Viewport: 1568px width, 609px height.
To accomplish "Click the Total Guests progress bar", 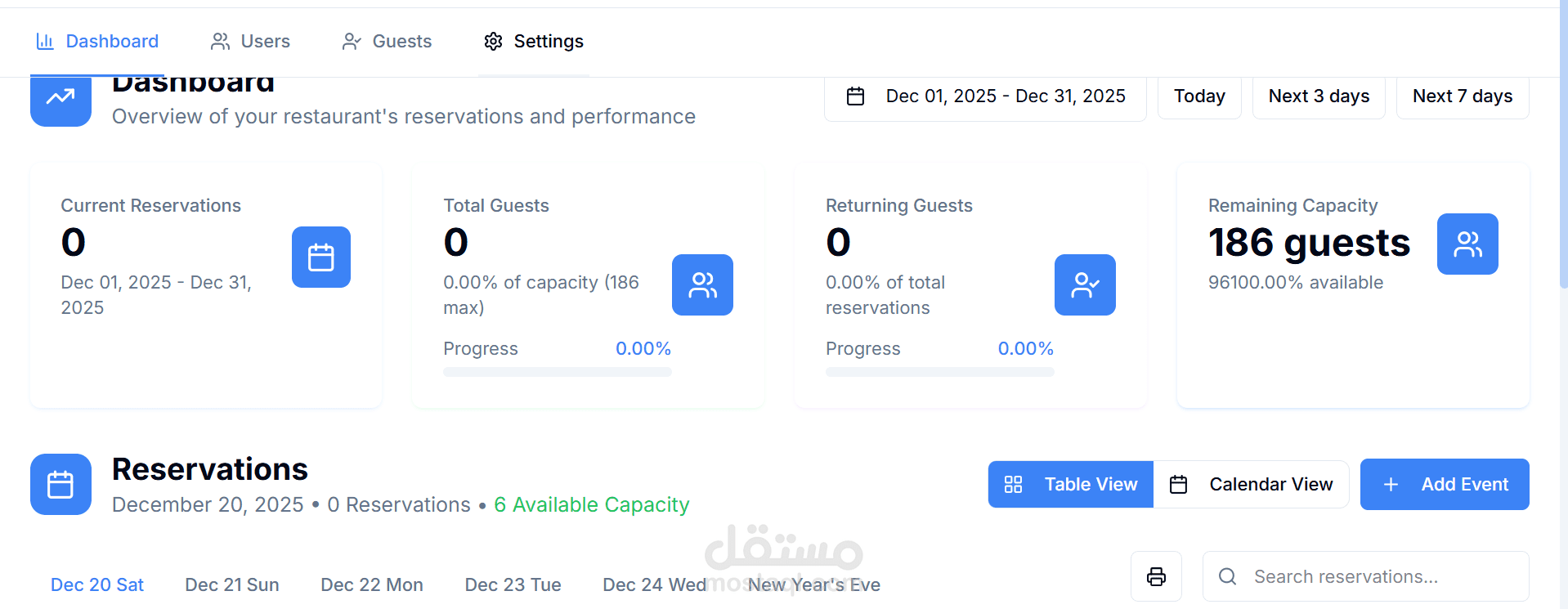I will point(557,372).
